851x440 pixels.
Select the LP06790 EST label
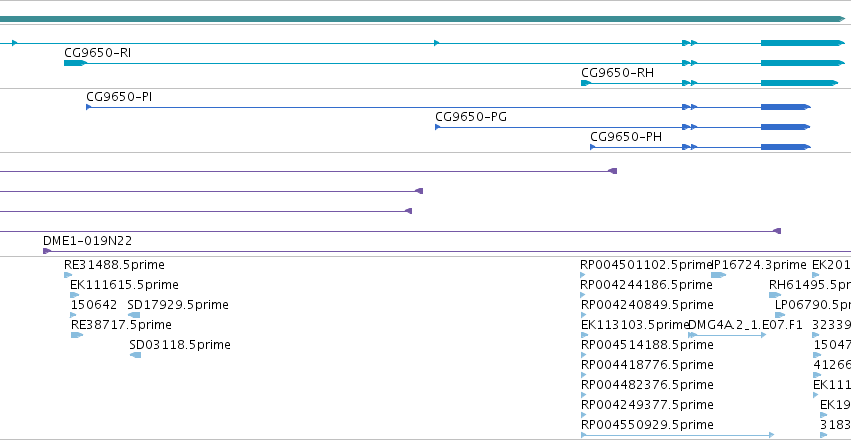coord(813,305)
